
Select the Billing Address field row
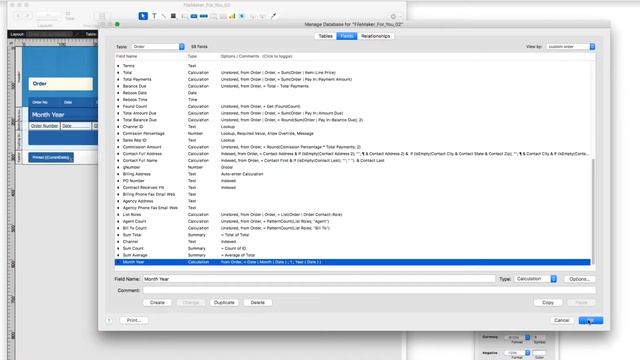coord(353,174)
